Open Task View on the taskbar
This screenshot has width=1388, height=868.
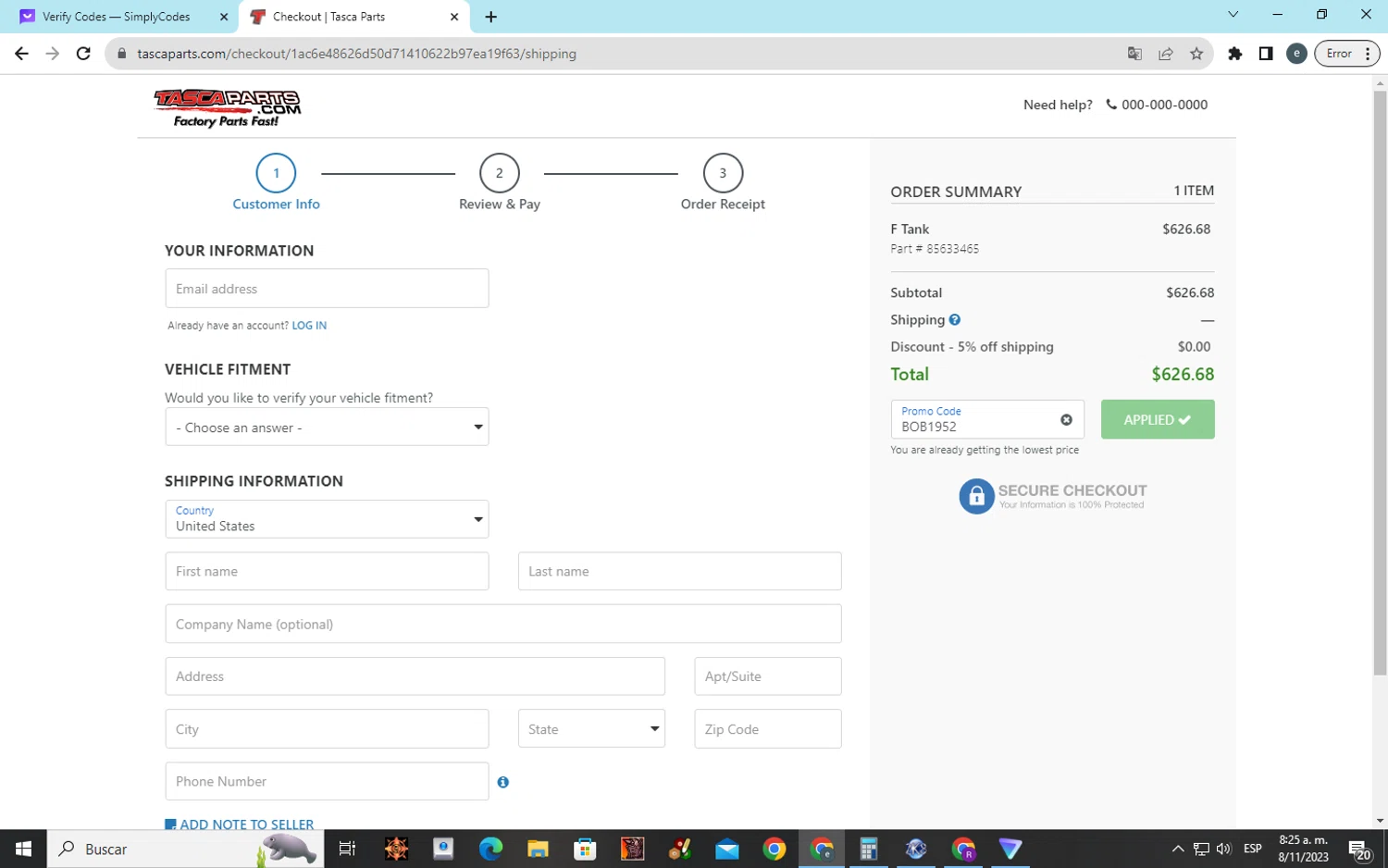tap(347, 849)
